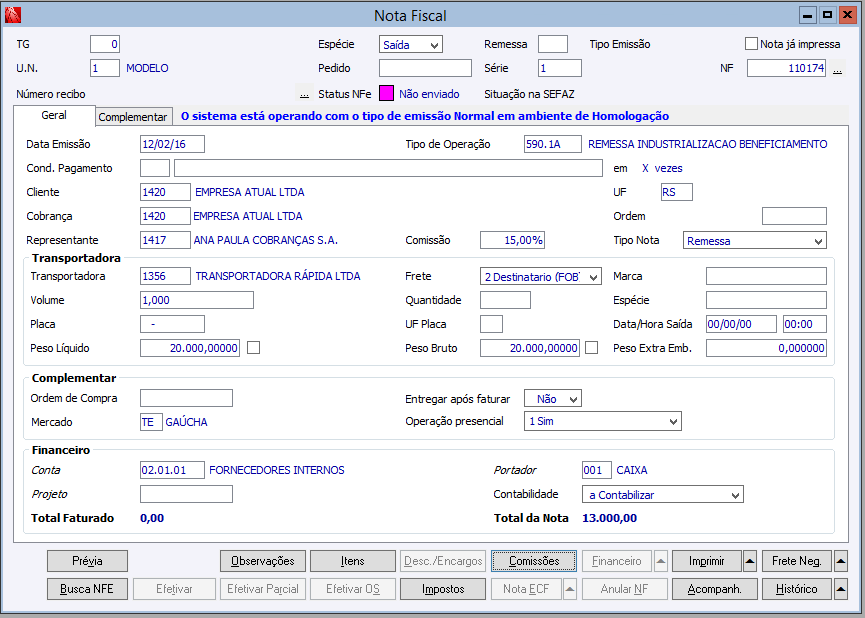Toggle the checkbox beside Peso Líquido
Image resolution: width=865 pixels, height=618 pixels.
click(254, 348)
